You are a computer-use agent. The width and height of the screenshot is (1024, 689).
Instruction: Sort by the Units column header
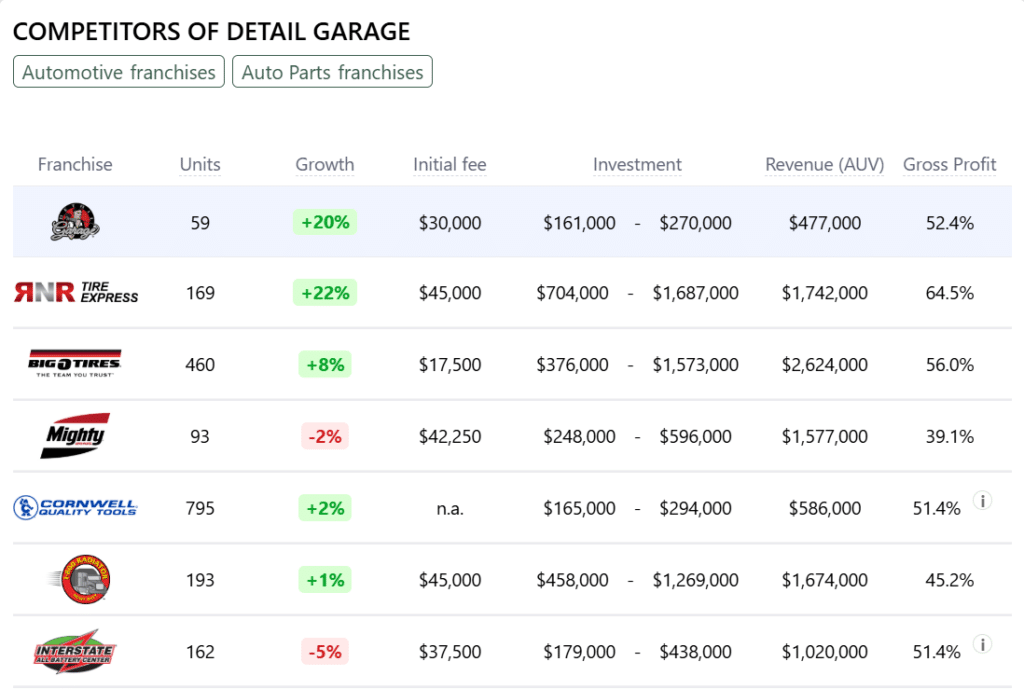(200, 165)
